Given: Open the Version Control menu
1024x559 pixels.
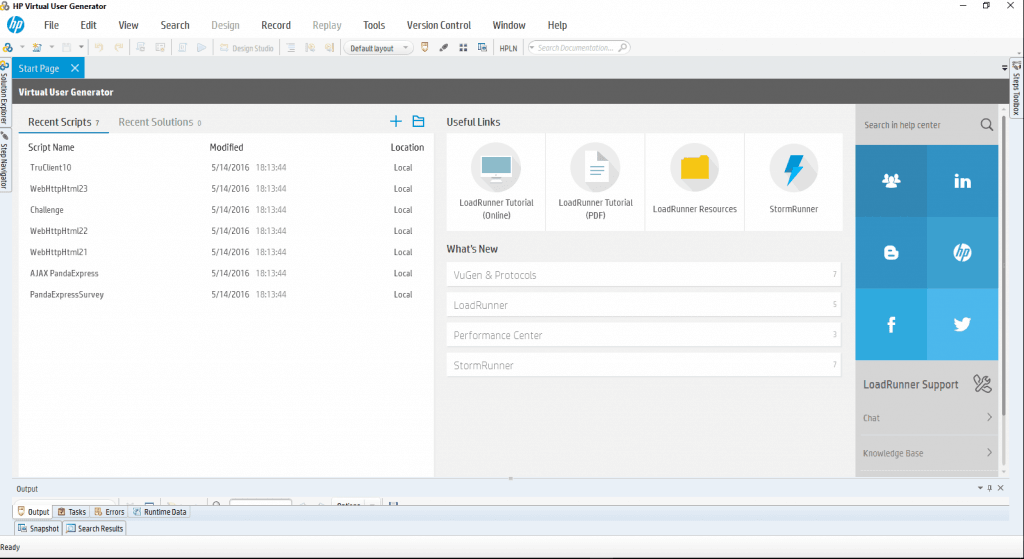Looking at the screenshot, I should [438, 25].
